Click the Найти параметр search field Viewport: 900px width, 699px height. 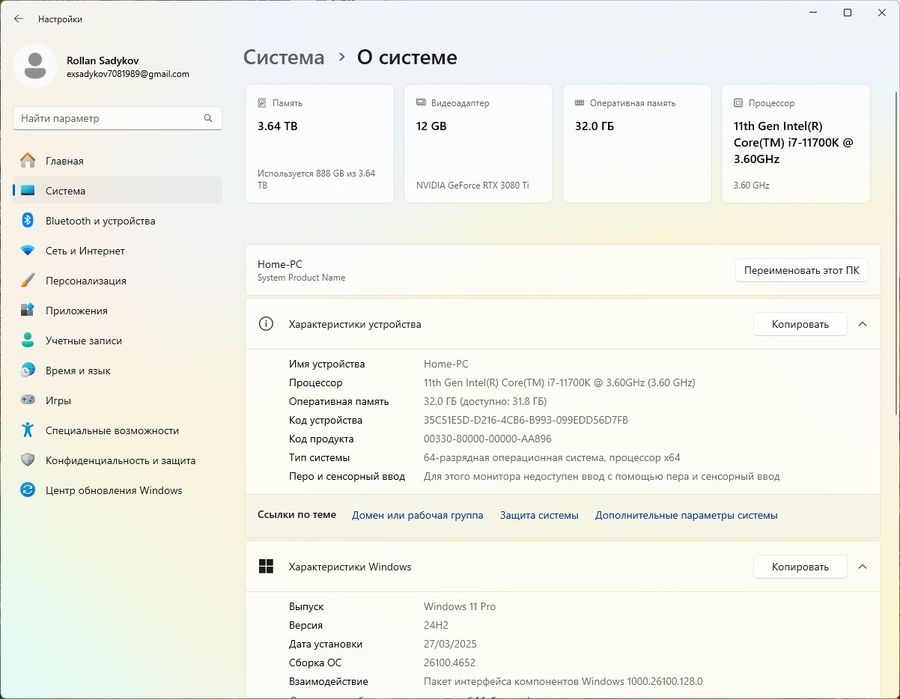click(x=117, y=118)
